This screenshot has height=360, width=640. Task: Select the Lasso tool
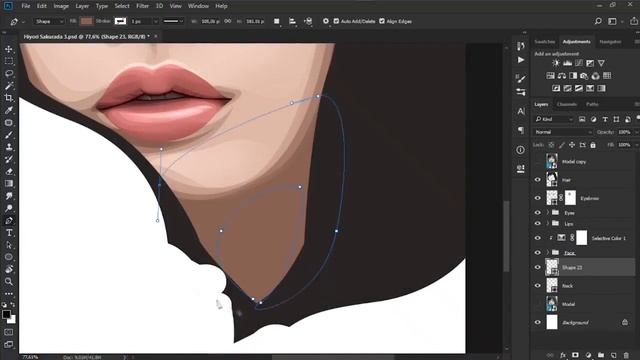9,74
